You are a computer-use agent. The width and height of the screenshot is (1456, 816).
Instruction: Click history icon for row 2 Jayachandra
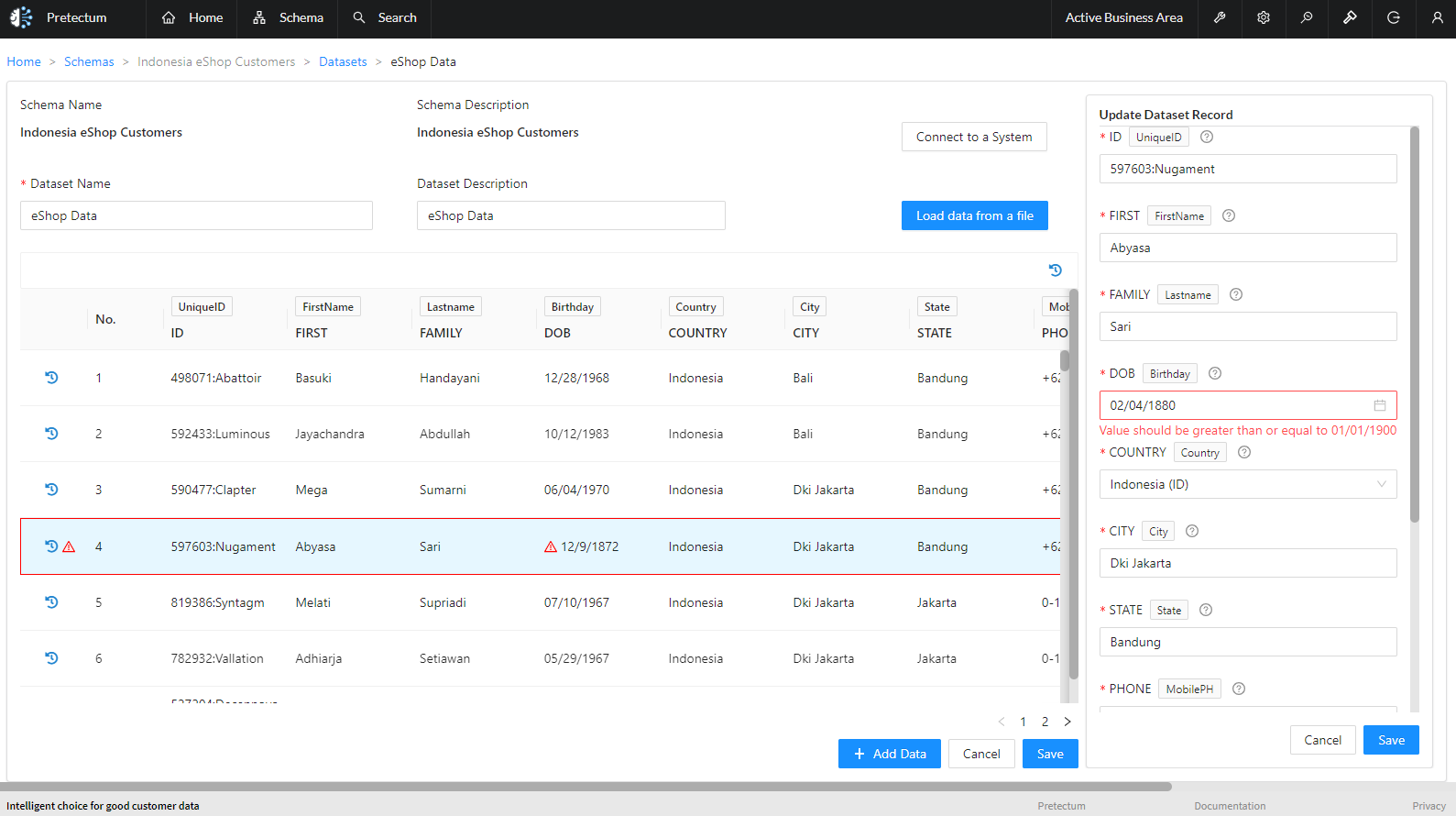(51, 434)
